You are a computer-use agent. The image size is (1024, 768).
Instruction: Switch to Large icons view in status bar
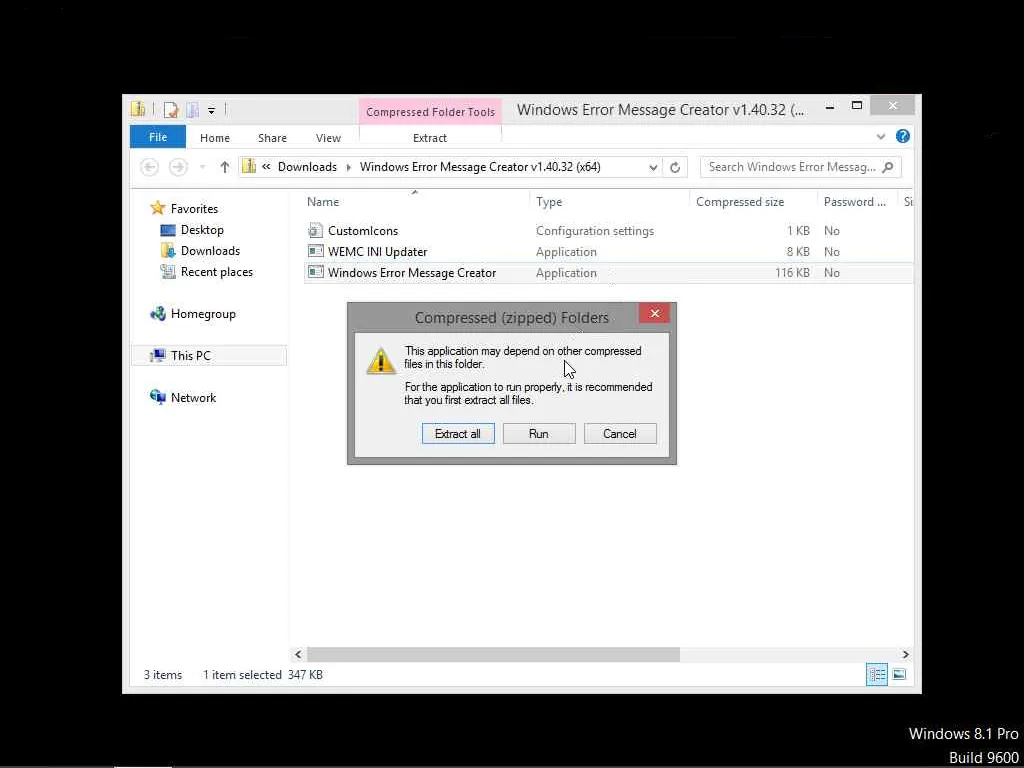[899, 674]
